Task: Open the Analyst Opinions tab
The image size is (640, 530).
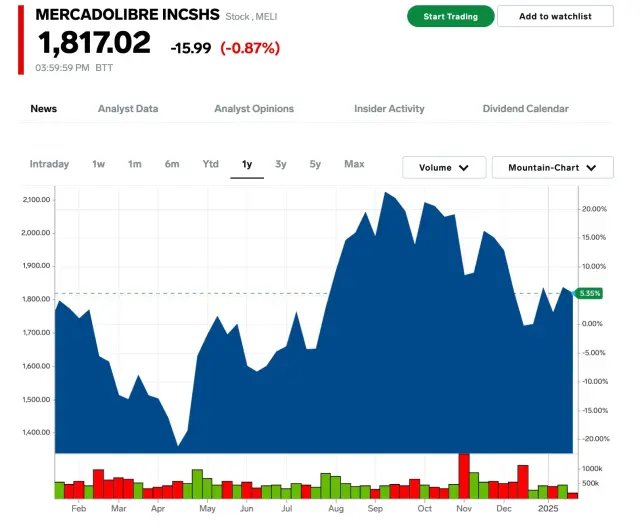Action: (254, 109)
